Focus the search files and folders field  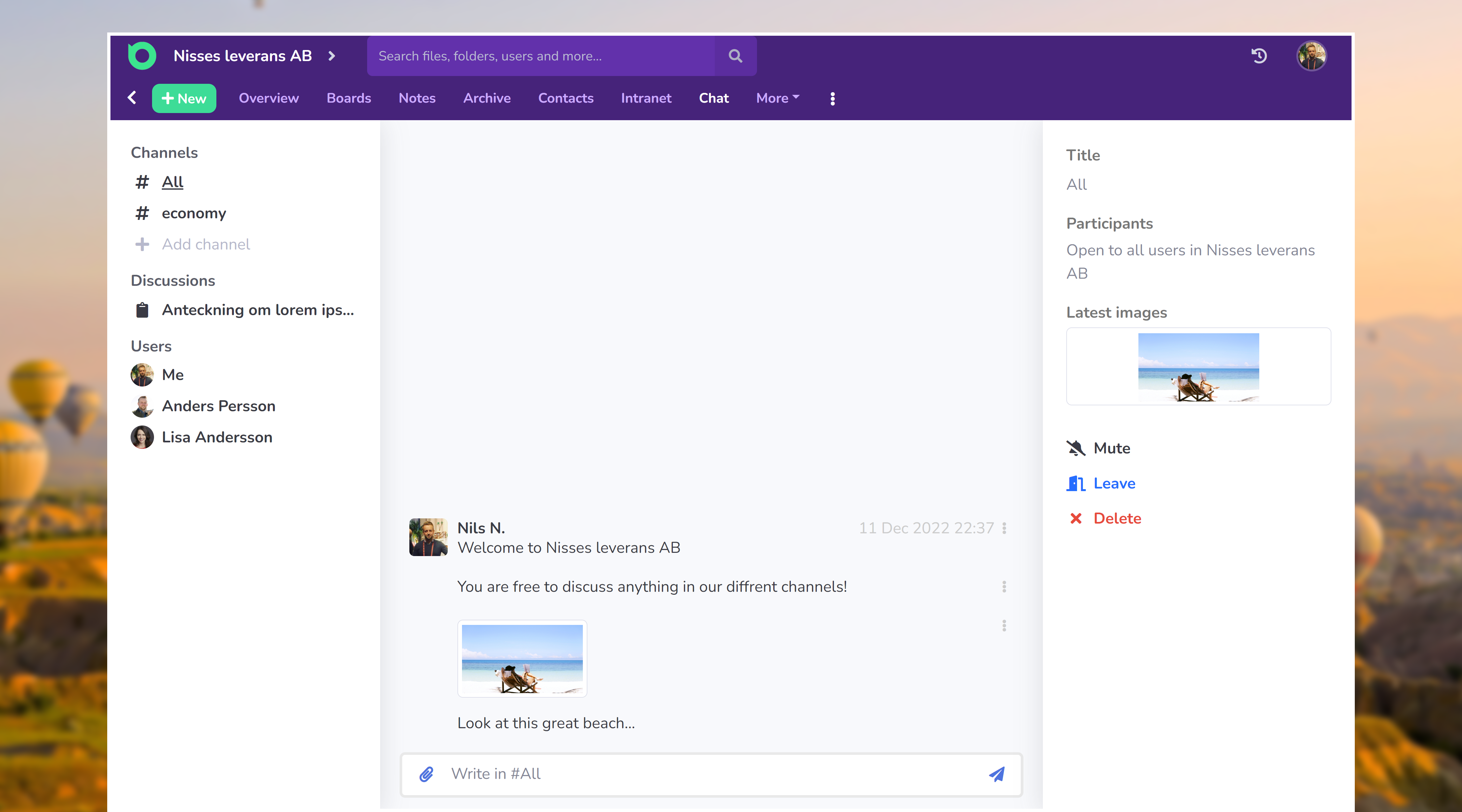tap(541, 56)
